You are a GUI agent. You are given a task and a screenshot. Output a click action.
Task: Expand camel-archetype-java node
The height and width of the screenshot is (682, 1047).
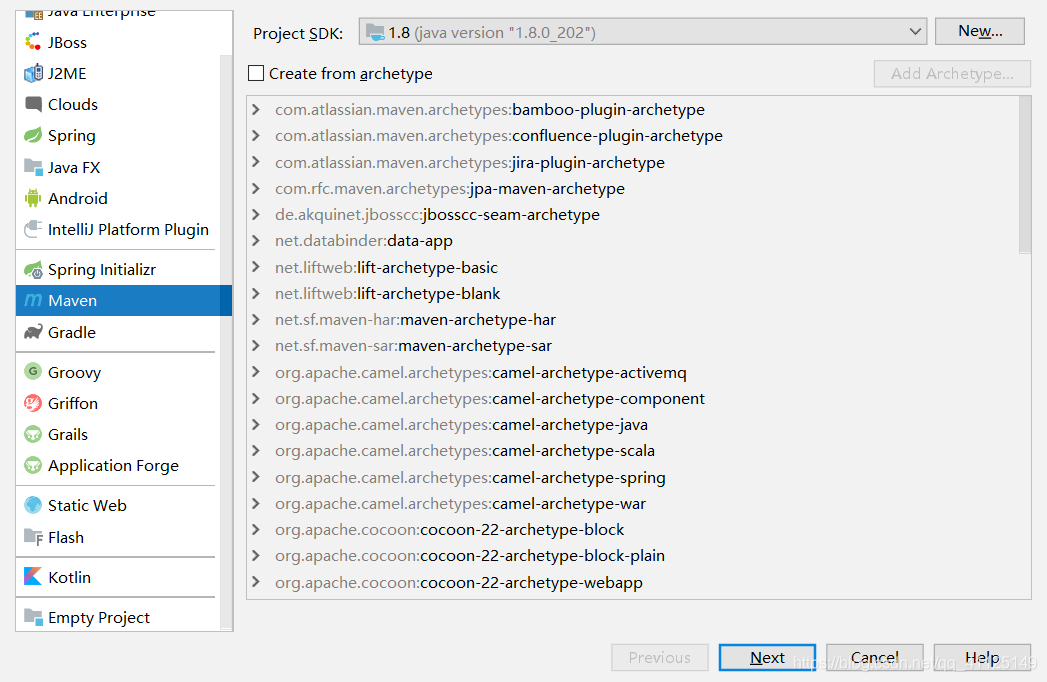coord(256,424)
